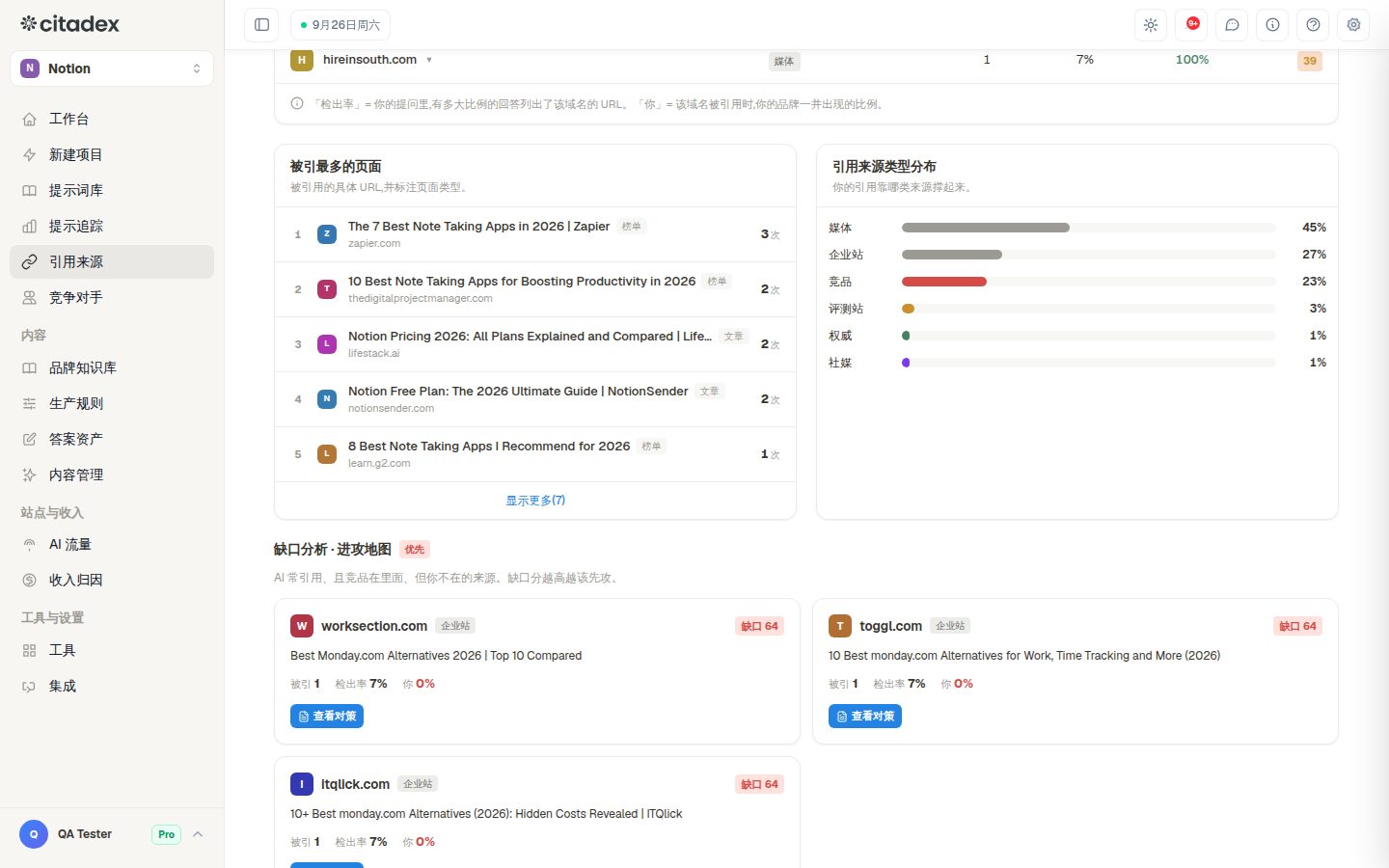Click the 缺口 64 badge on toggl.com
The height and width of the screenshot is (868, 1389).
1297,626
